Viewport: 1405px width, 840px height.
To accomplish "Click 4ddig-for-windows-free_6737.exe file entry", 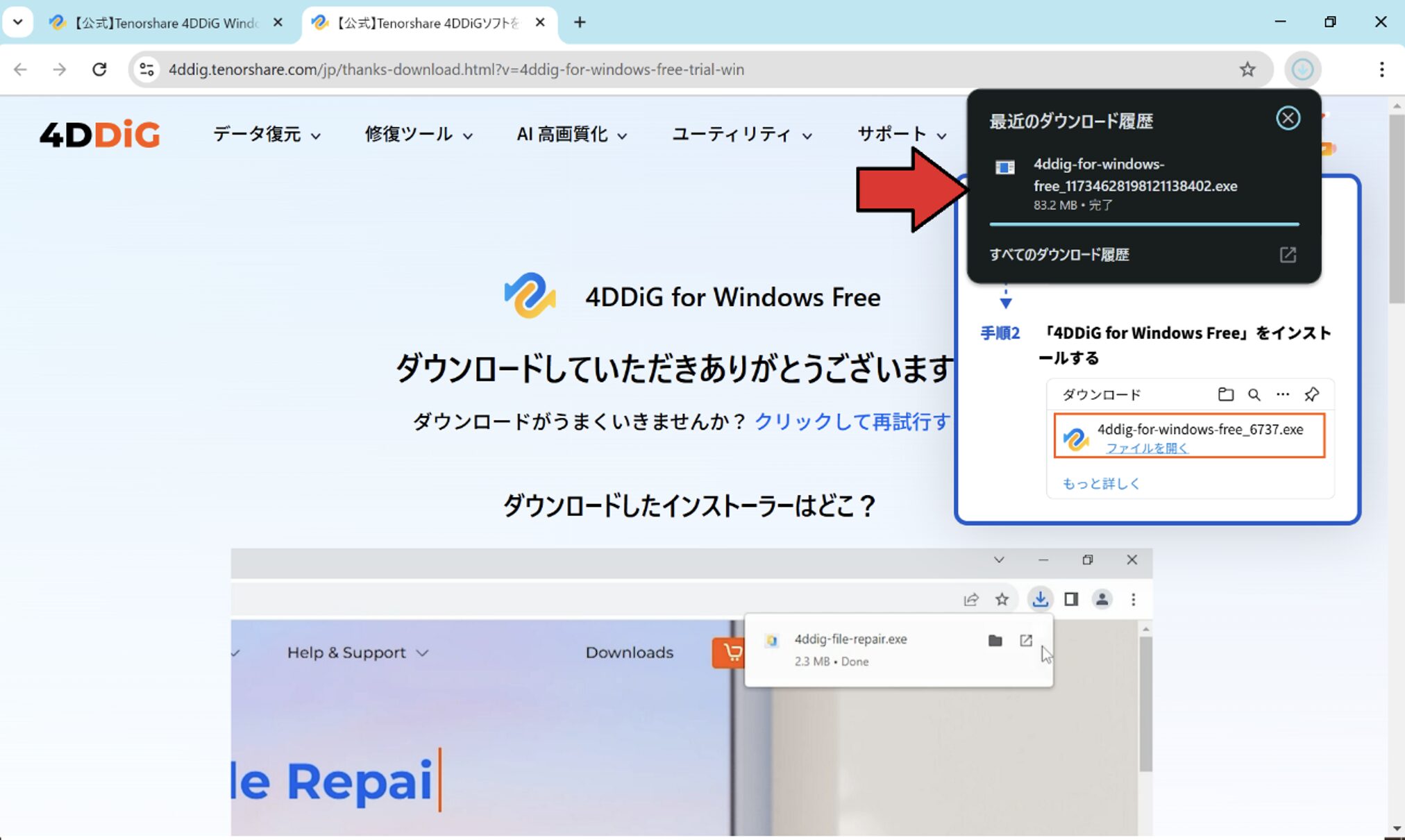I will pyautogui.click(x=1189, y=436).
